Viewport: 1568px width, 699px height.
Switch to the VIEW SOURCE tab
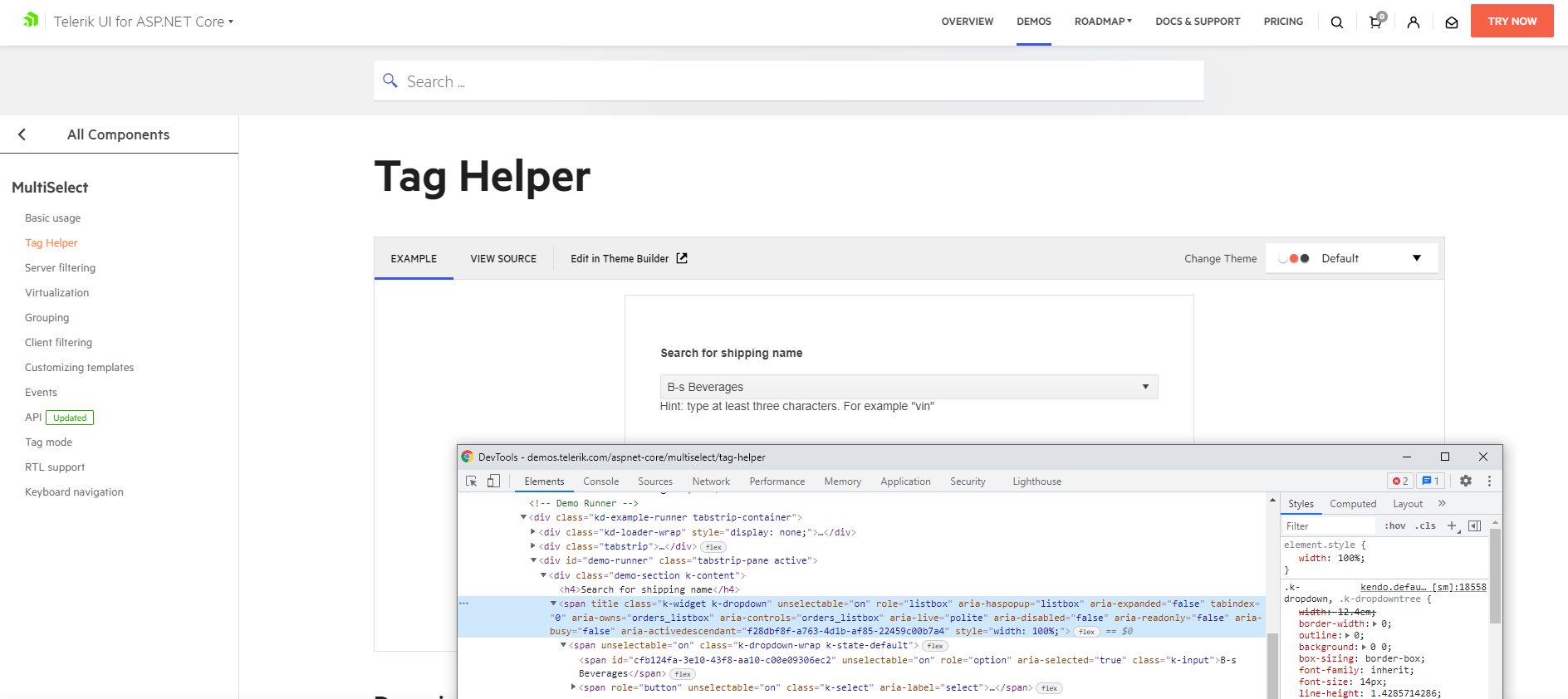click(503, 259)
